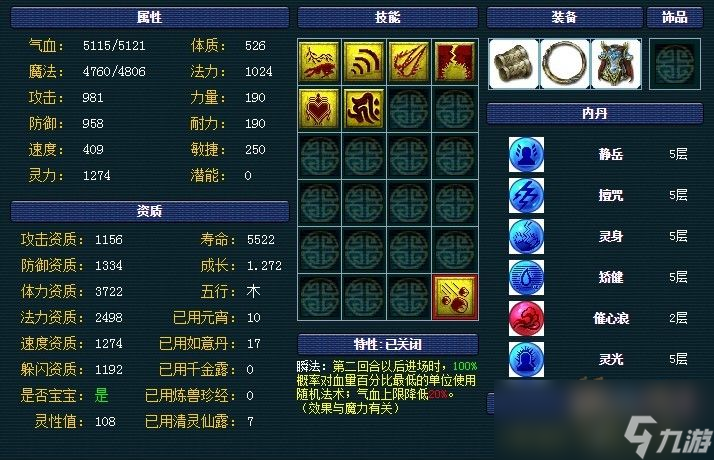Image resolution: width=714 pixels, height=460 pixels.
Task: Click the landscape-and-beast skill icon in the skill grid
Action: 319,61
